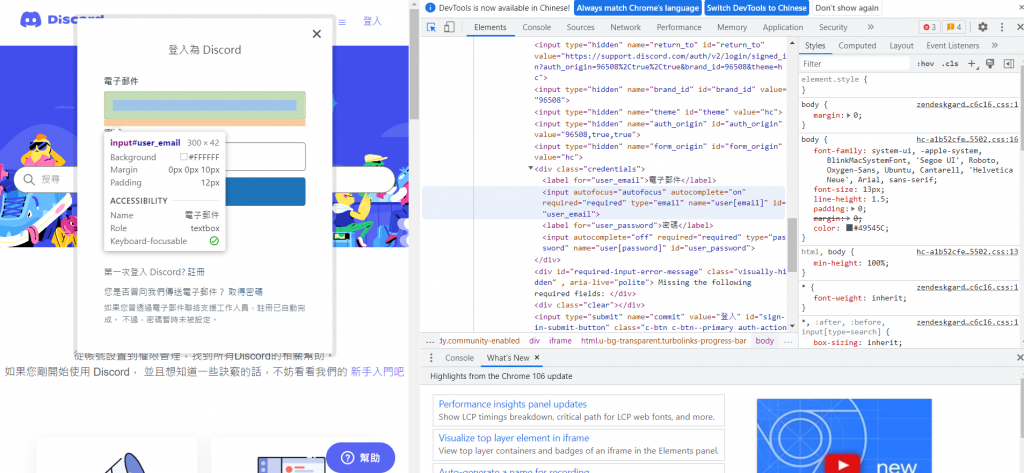Select the Layout sidebar tab
Screen dimensions: 1024x473
[x=901, y=45]
